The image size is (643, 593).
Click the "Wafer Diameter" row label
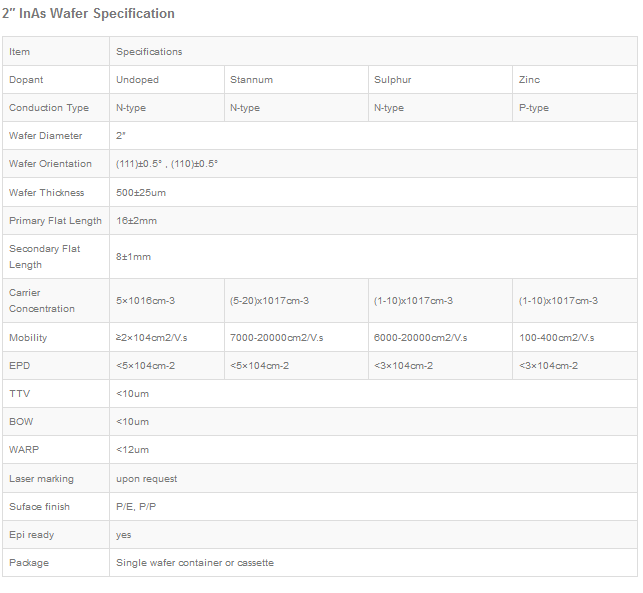[x=46, y=136]
